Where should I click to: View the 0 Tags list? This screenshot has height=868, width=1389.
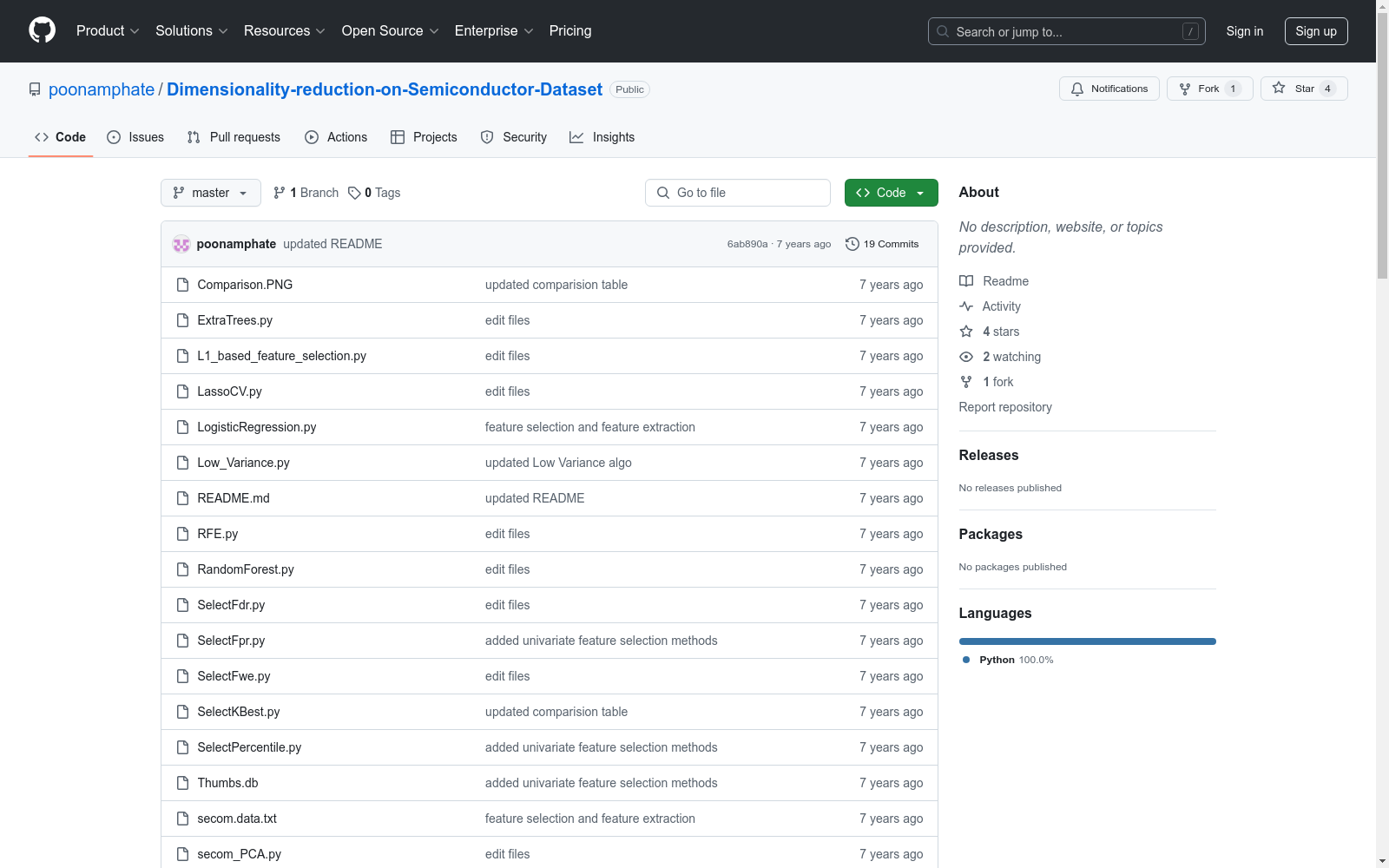click(x=374, y=193)
